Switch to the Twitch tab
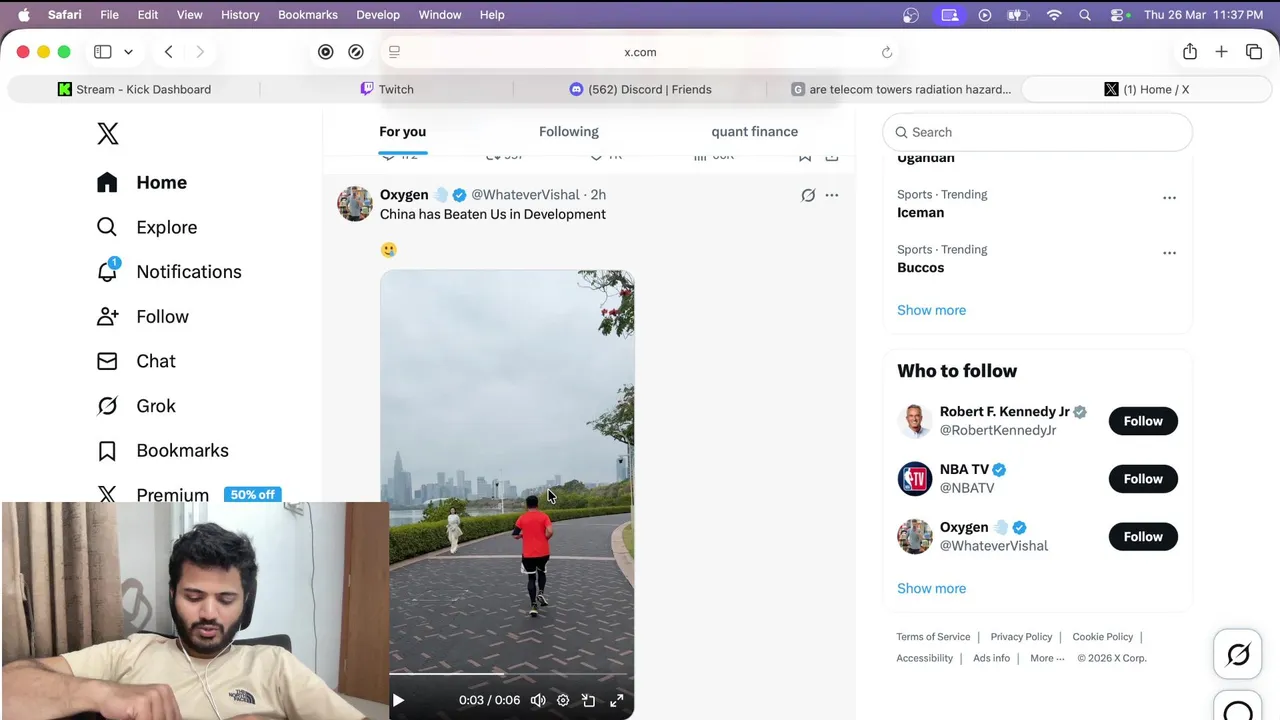1280x720 pixels. click(x=387, y=89)
